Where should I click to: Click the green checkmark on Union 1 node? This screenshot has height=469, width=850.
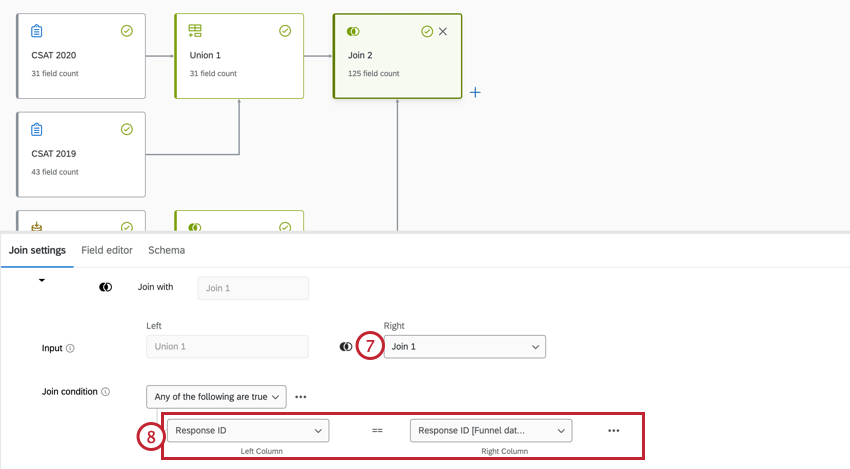coord(285,31)
